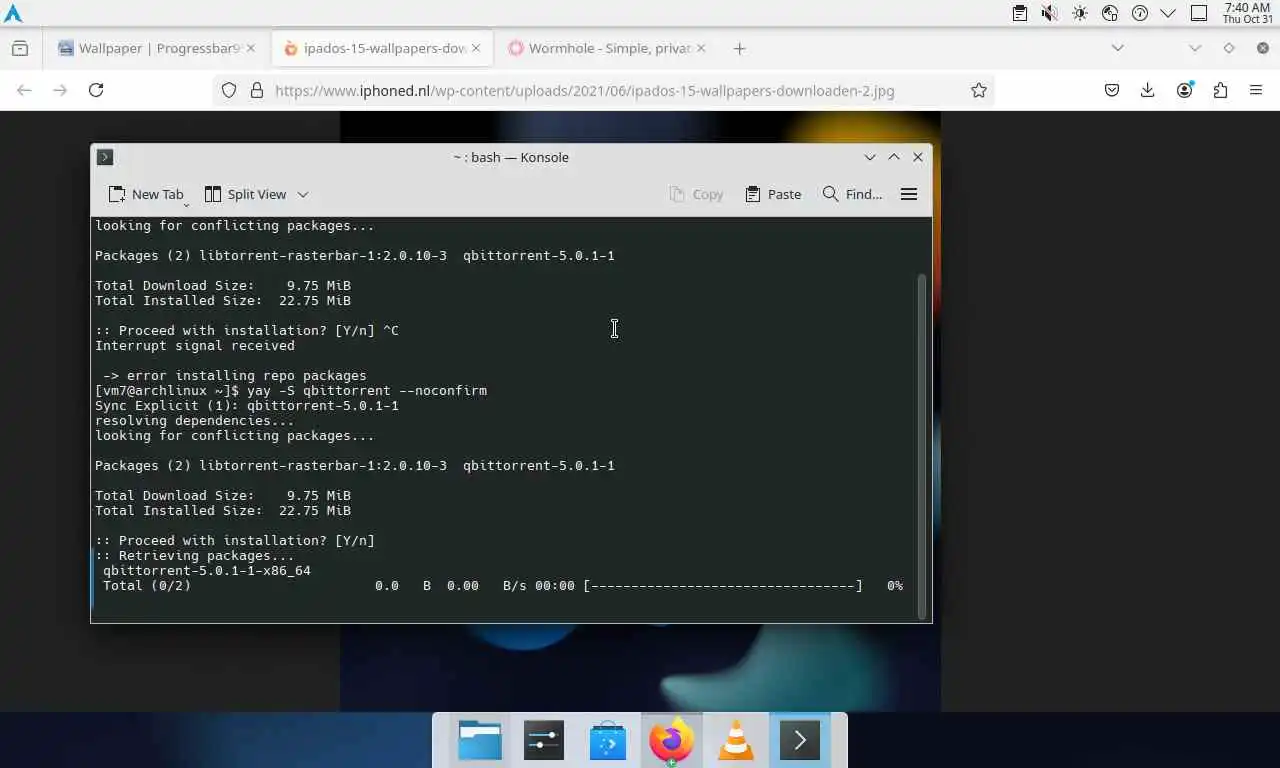Click the Firefox window minimize chevron
The image size is (1280, 768).
pyautogui.click(x=1195, y=48)
